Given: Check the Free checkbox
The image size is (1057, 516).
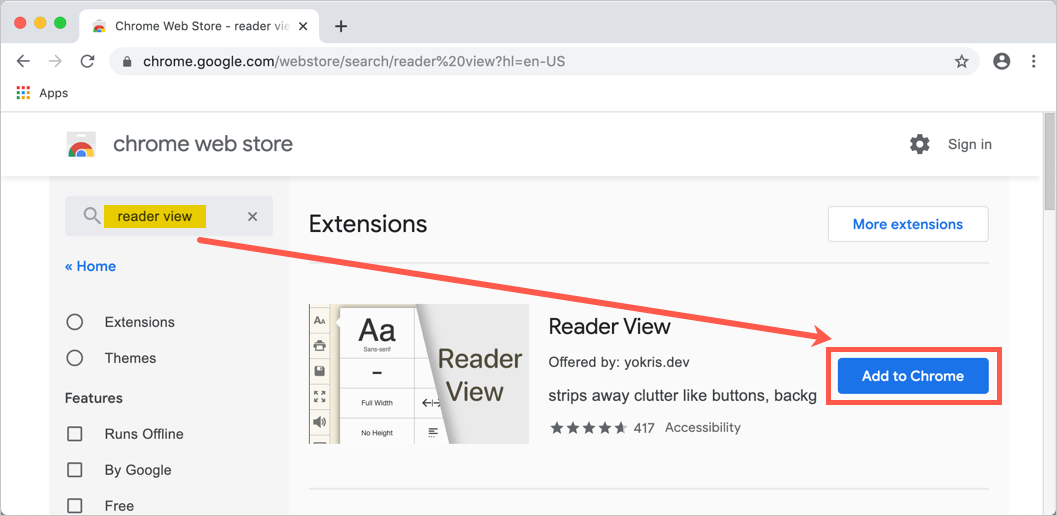Looking at the screenshot, I should [x=75, y=505].
